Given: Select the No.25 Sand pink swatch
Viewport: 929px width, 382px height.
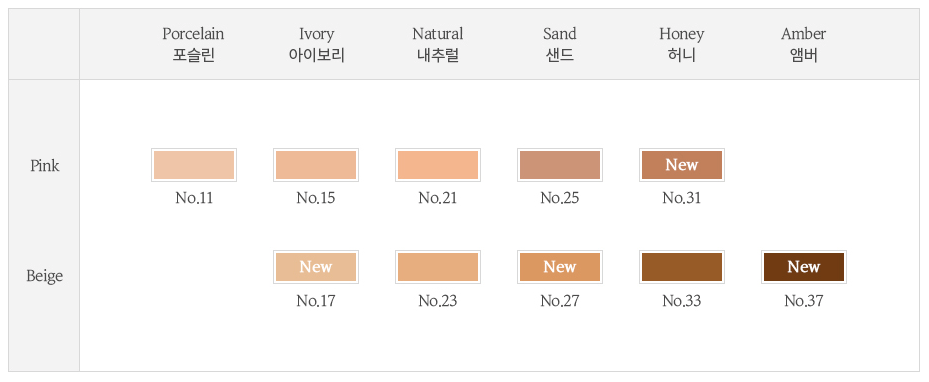Looking at the screenshot, I should click(x=560, y=165).
